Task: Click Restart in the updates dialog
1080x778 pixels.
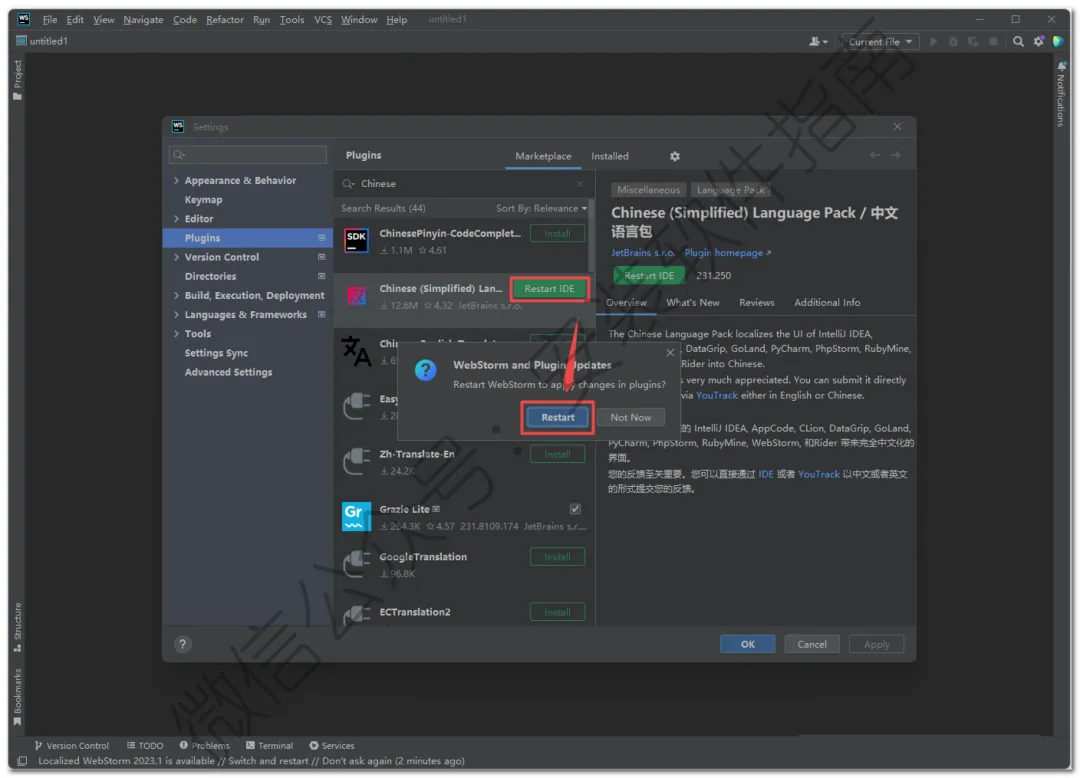Action: (557, 417)
